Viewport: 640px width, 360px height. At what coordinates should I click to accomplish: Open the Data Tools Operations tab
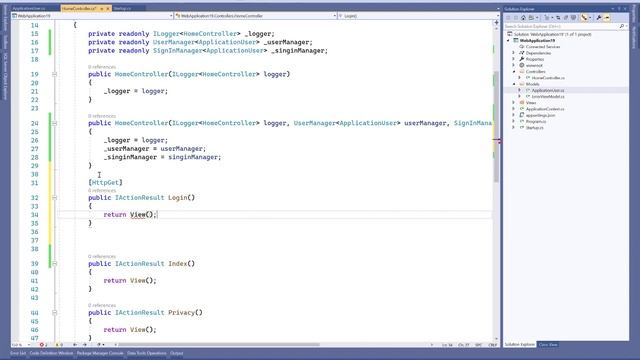pyautogui.click(x=147, y=353)
